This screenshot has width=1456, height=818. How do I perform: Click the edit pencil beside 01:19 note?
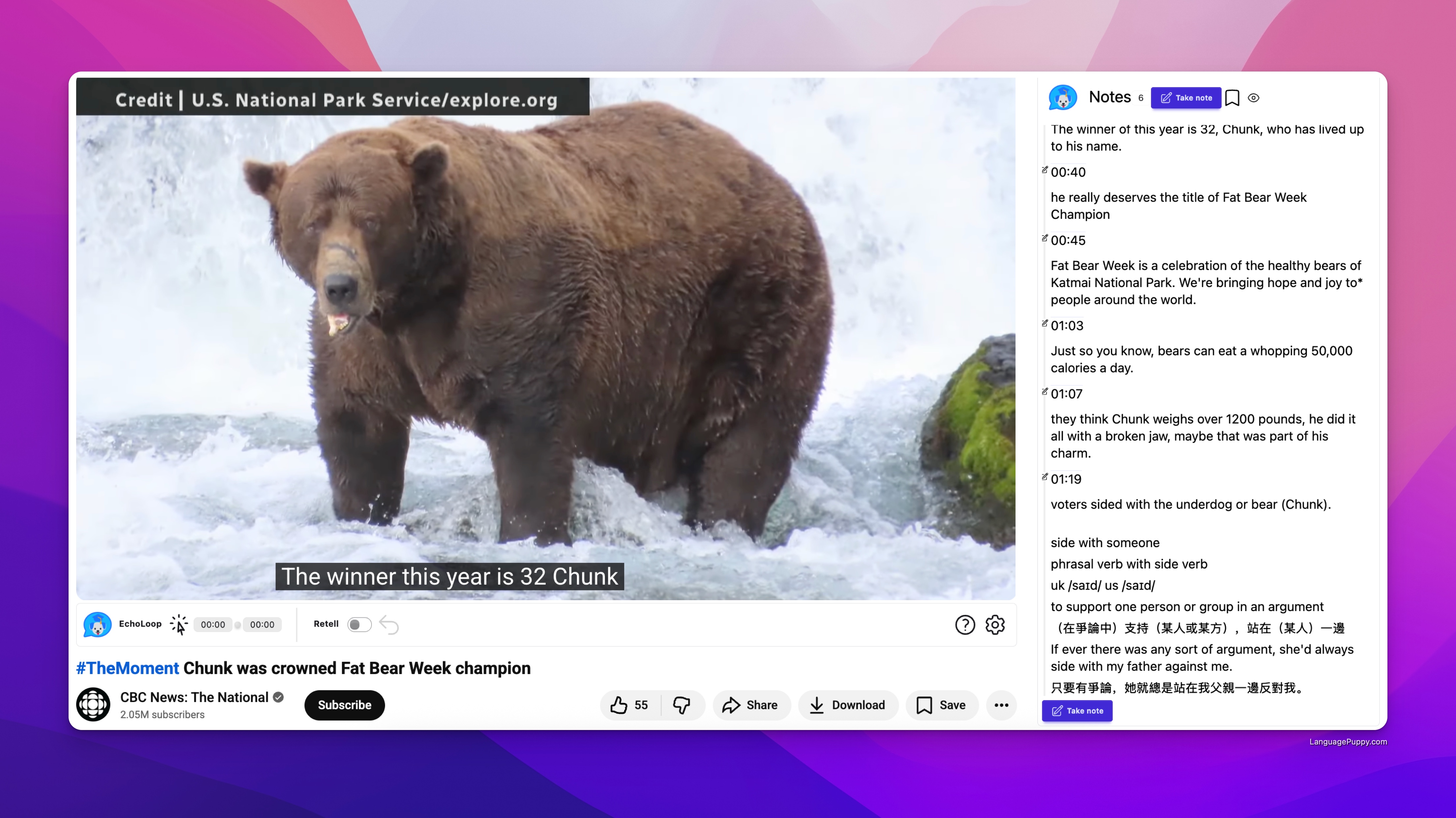point(1045,477)
